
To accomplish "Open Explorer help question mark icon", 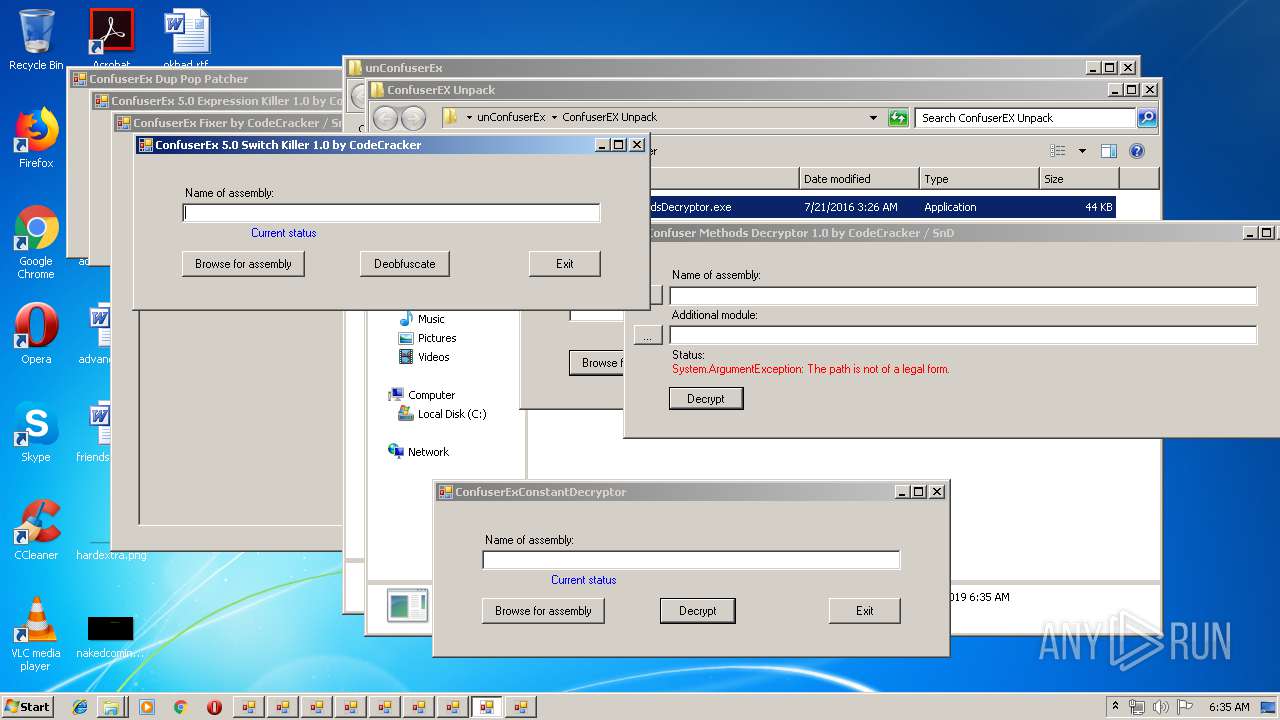I will [1136, 151].
